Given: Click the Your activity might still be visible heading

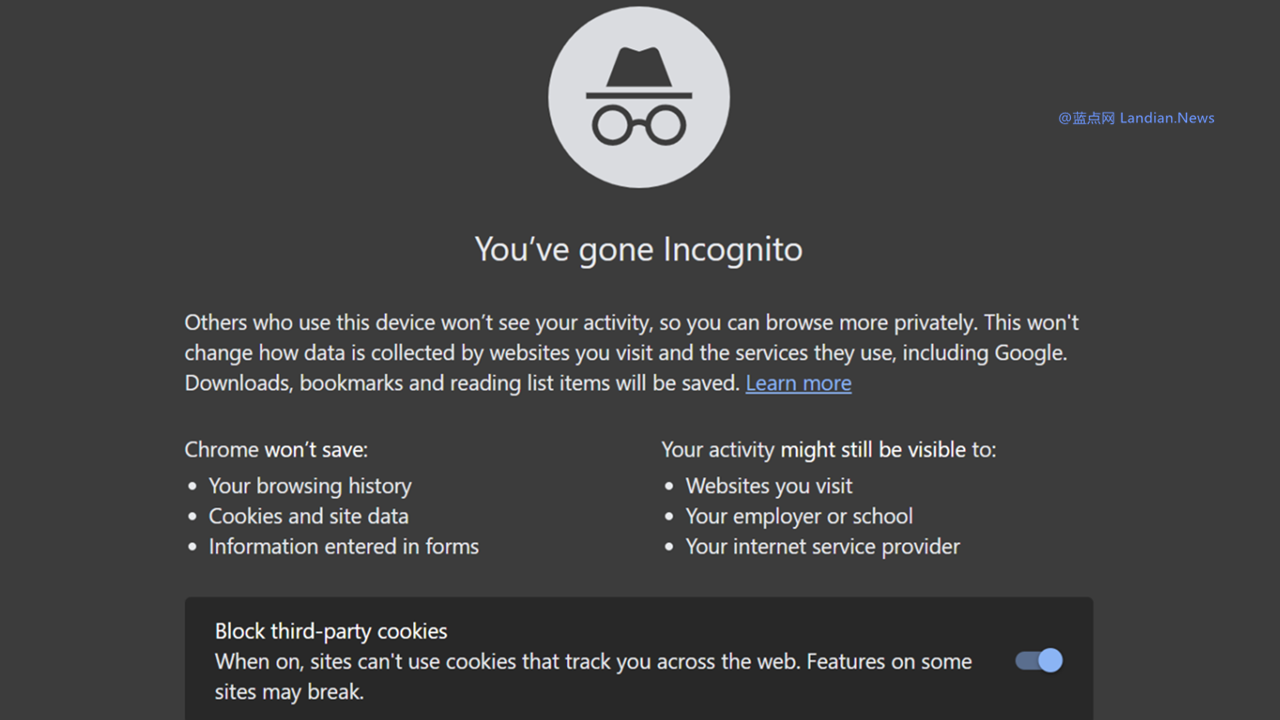Looking at the screenshot, I should coord(829,450).
